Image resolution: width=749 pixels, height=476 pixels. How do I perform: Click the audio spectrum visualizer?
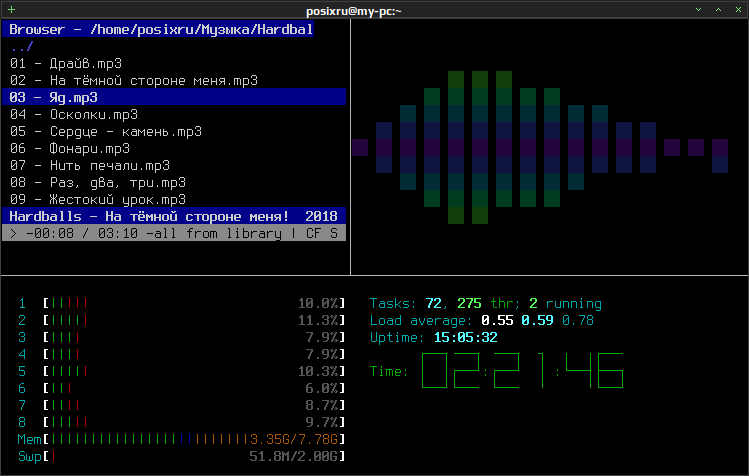pyautogui.click(x=540, y=148)
